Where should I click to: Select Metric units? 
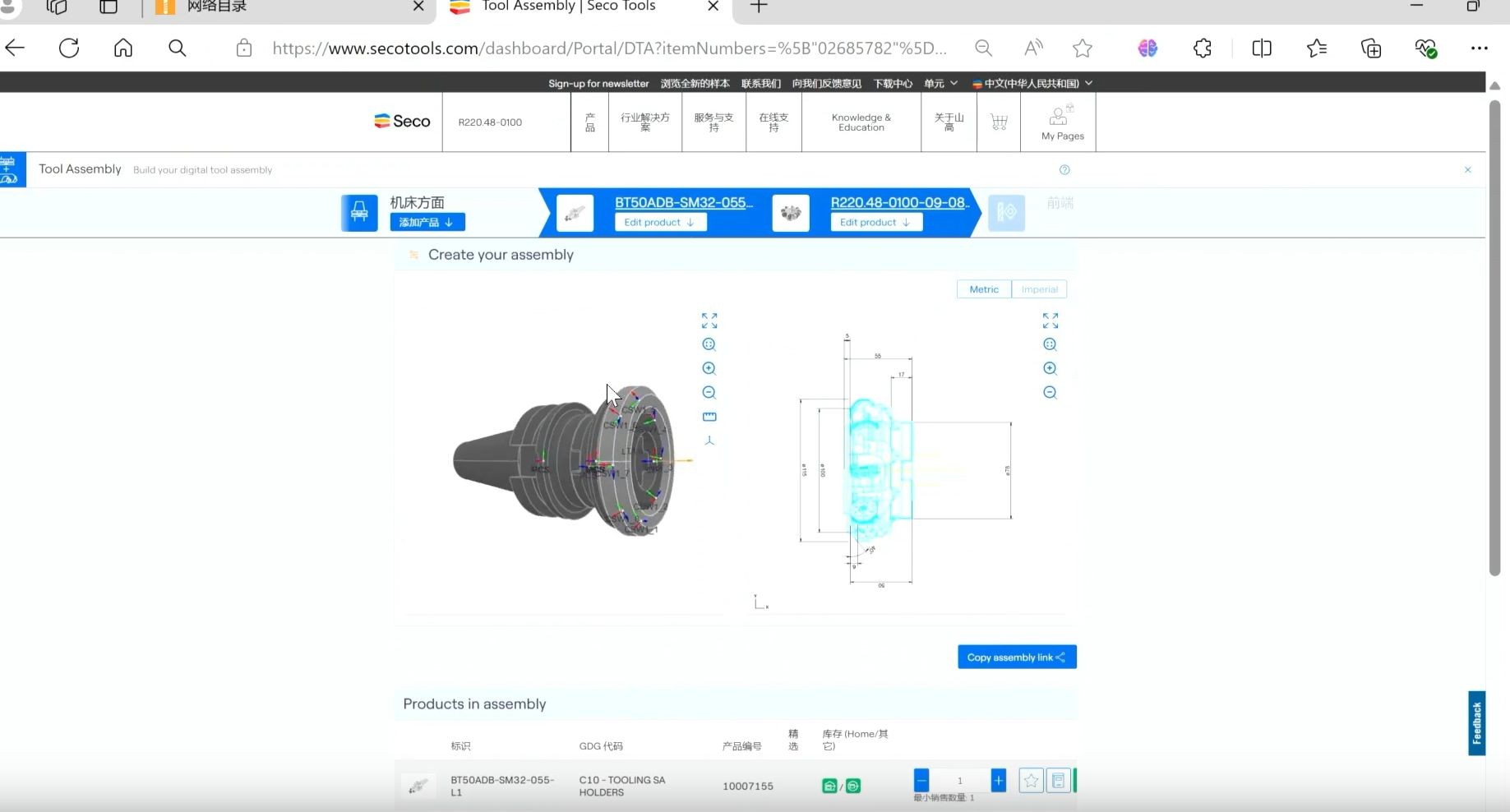(x=984, y=289)
